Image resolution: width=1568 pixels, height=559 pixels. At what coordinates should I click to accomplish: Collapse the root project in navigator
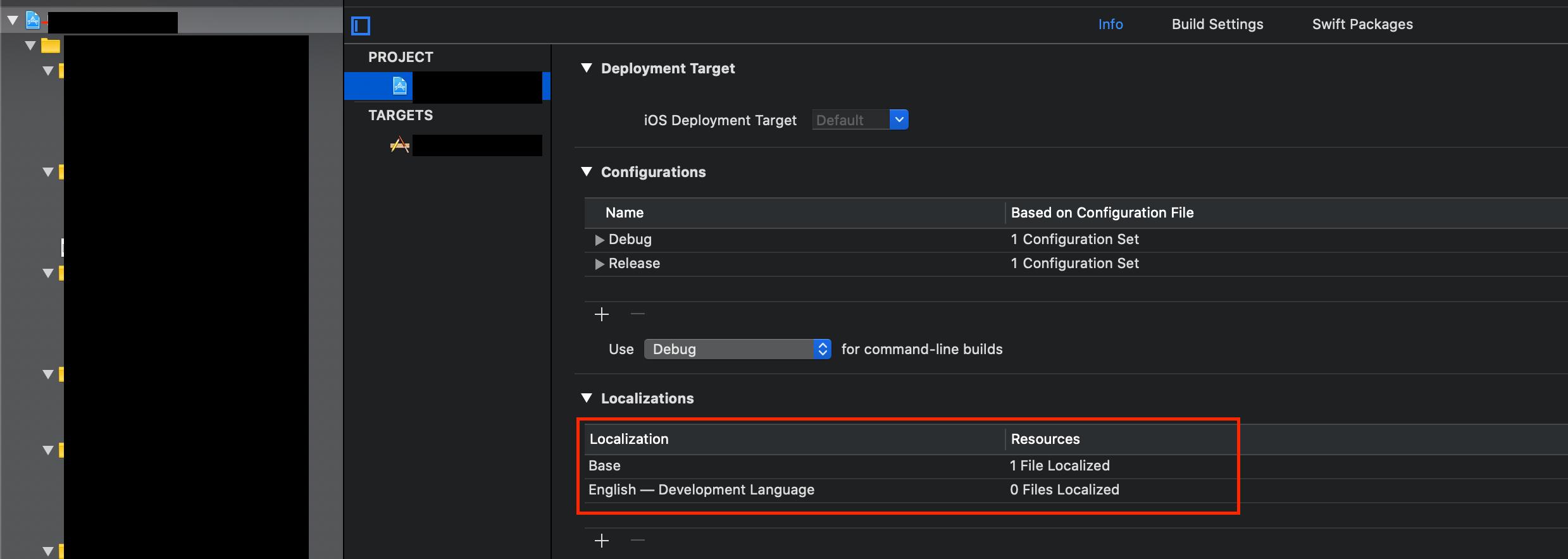point(13,21)
